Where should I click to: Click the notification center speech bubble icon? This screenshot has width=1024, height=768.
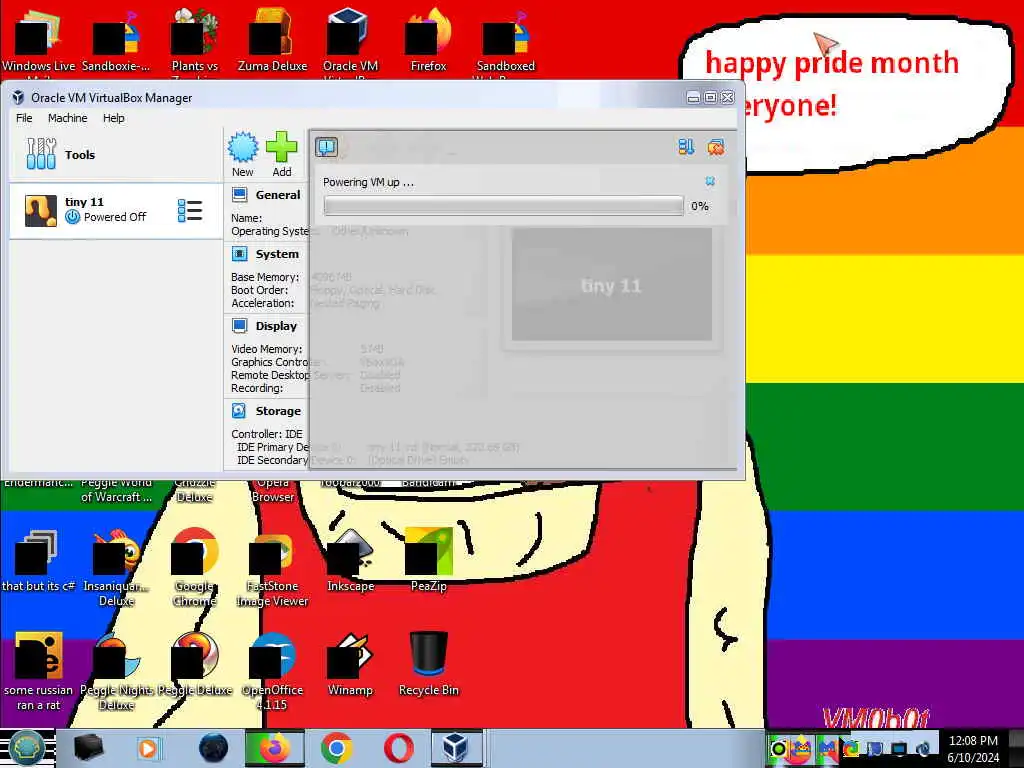327,147
